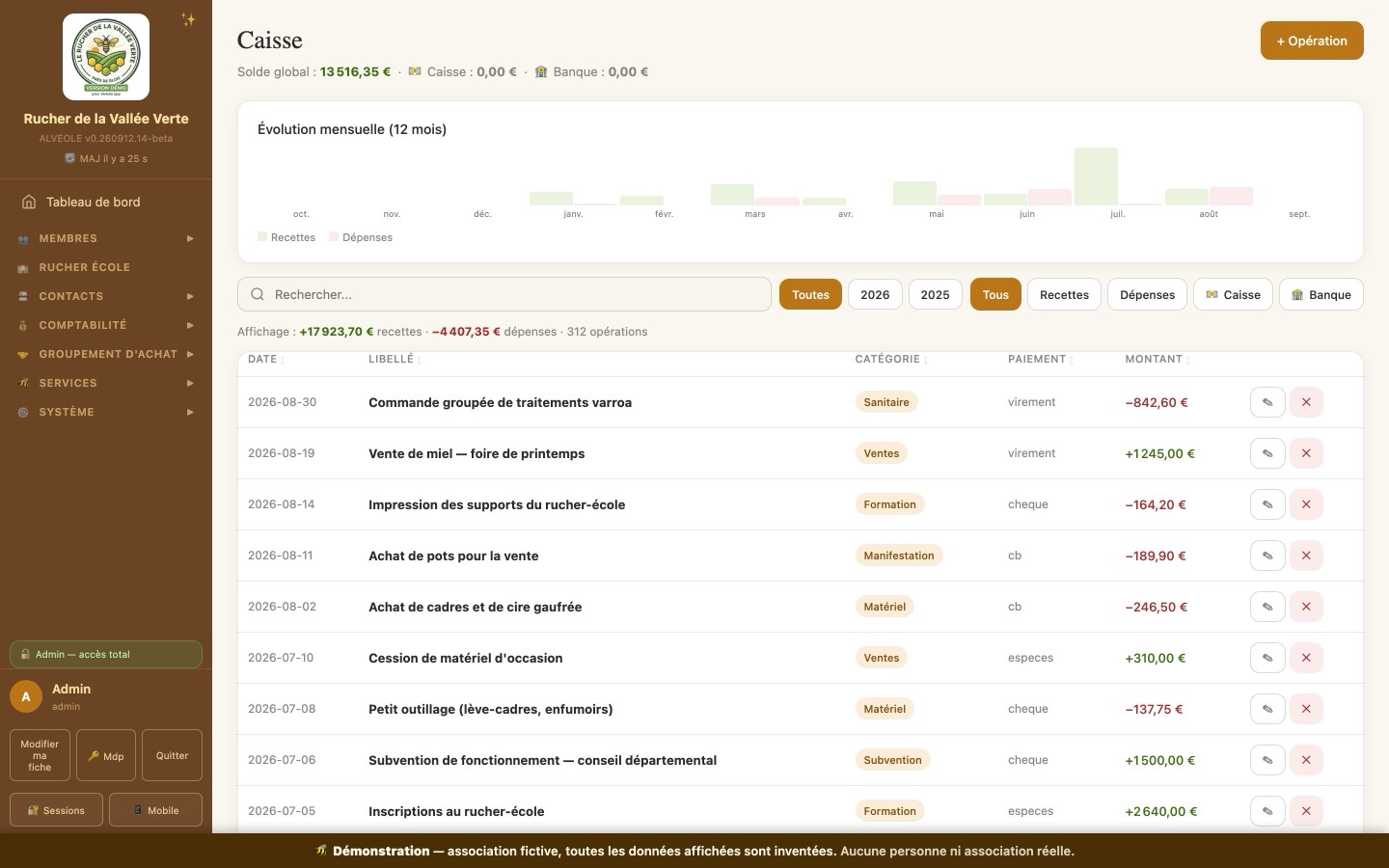Expand the Système sidebar section
Screen dimensions: 1389x868
[x=106, y=412]
